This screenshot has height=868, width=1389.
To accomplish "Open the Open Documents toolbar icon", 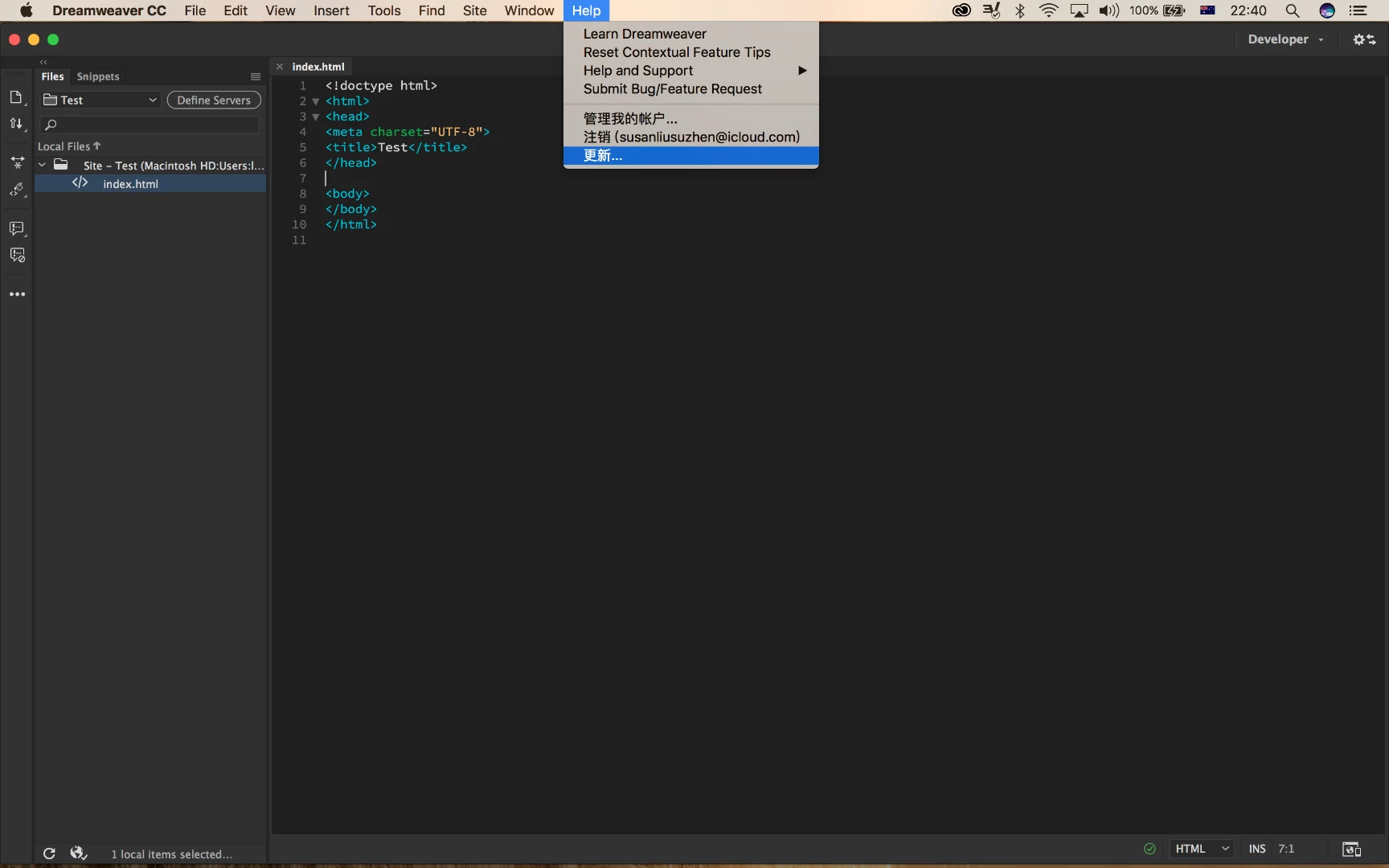I will 16,97.
